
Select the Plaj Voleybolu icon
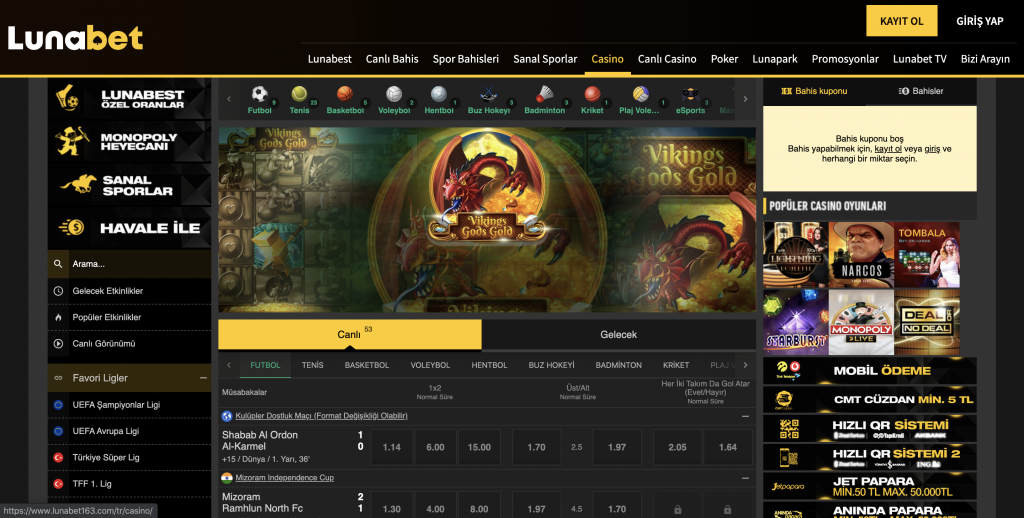[x=641, y=94]
